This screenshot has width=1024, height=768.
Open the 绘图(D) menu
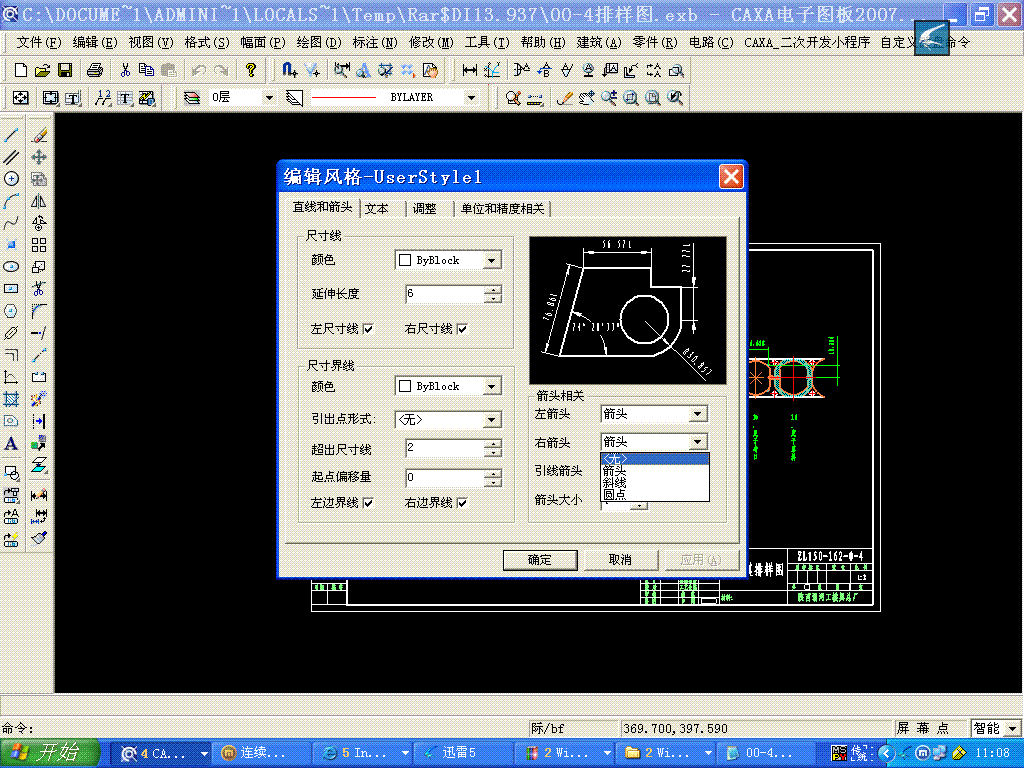click(319, 42)
